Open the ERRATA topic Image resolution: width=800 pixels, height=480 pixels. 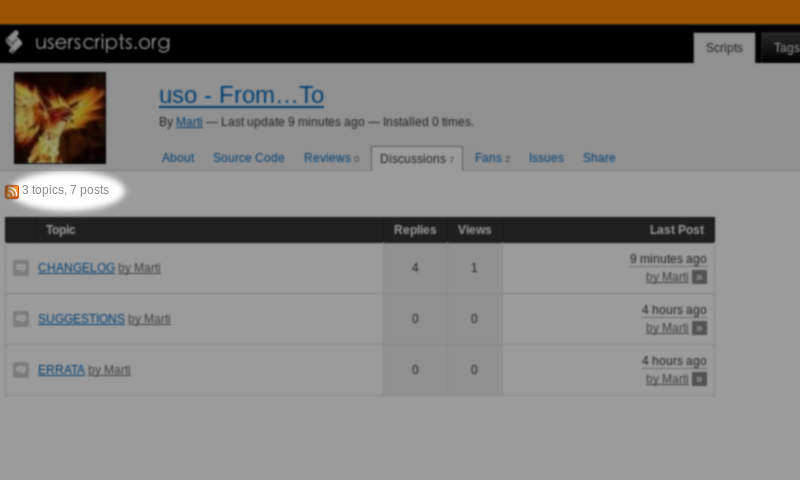(61, 370)
